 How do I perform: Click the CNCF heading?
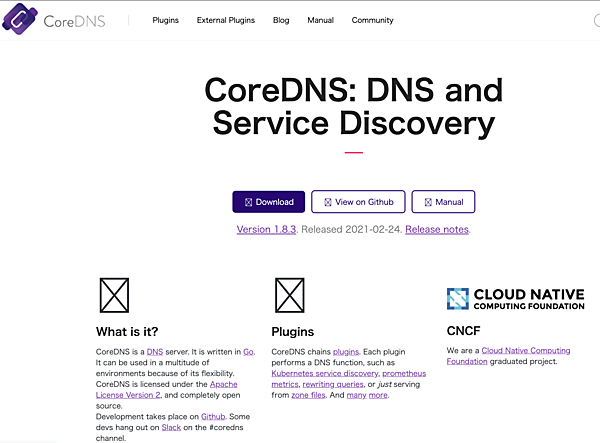(463, 331)
